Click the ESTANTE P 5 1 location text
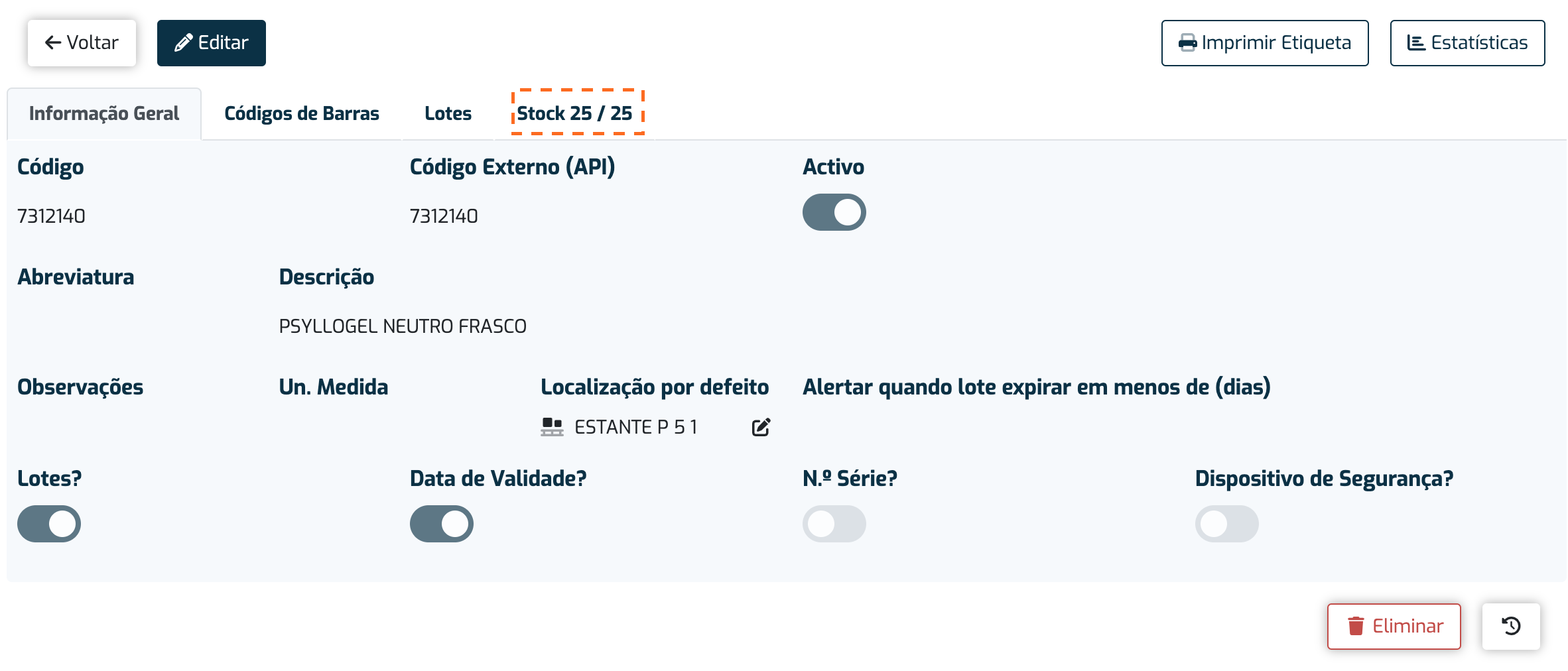The height and width of the screenshot is (671, 1568). [636, 427]
